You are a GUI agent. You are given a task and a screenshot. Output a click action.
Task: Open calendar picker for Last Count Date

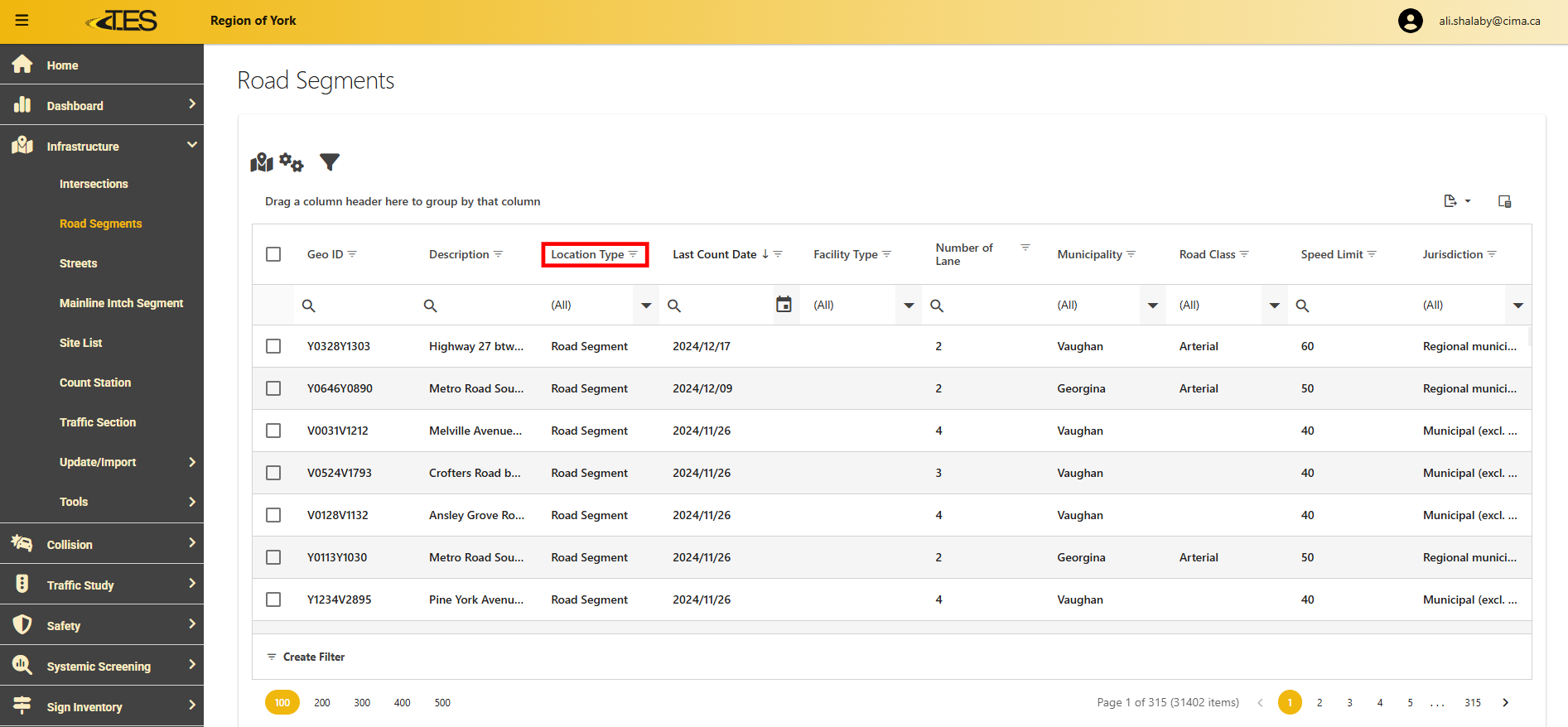pos(784,305)
